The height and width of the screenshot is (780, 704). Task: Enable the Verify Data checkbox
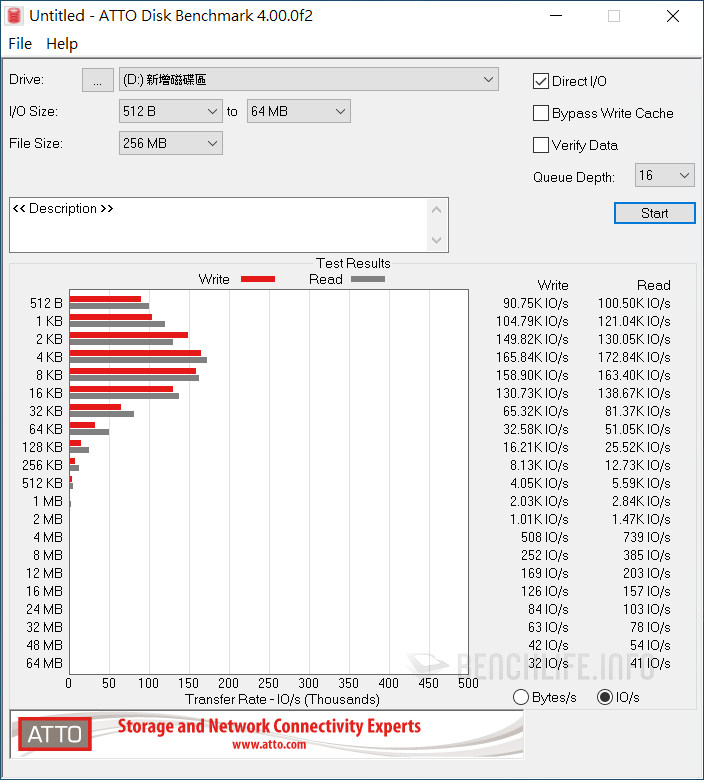coord(541,145)
